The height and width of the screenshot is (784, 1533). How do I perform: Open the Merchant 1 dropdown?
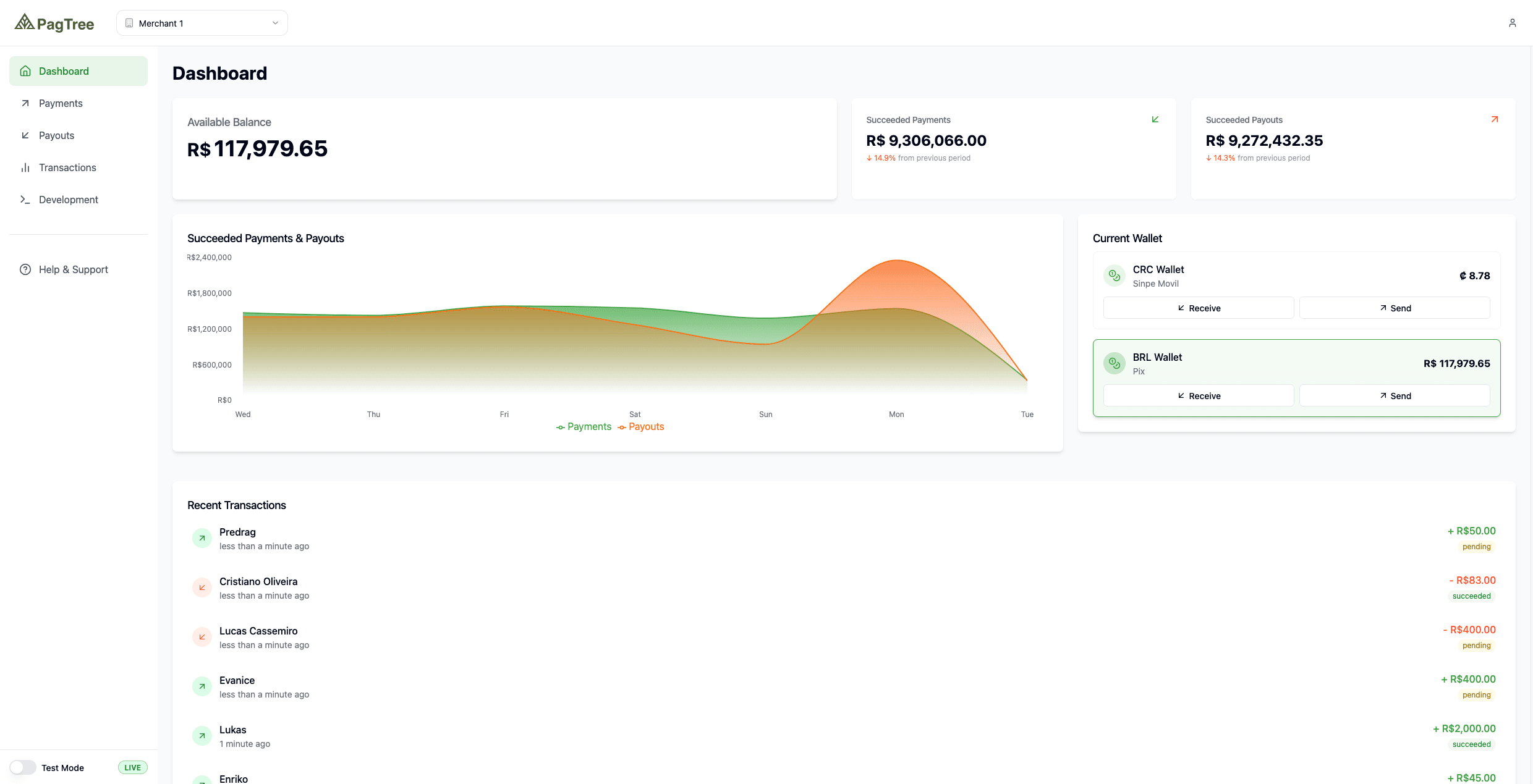(x=202, y=22)
